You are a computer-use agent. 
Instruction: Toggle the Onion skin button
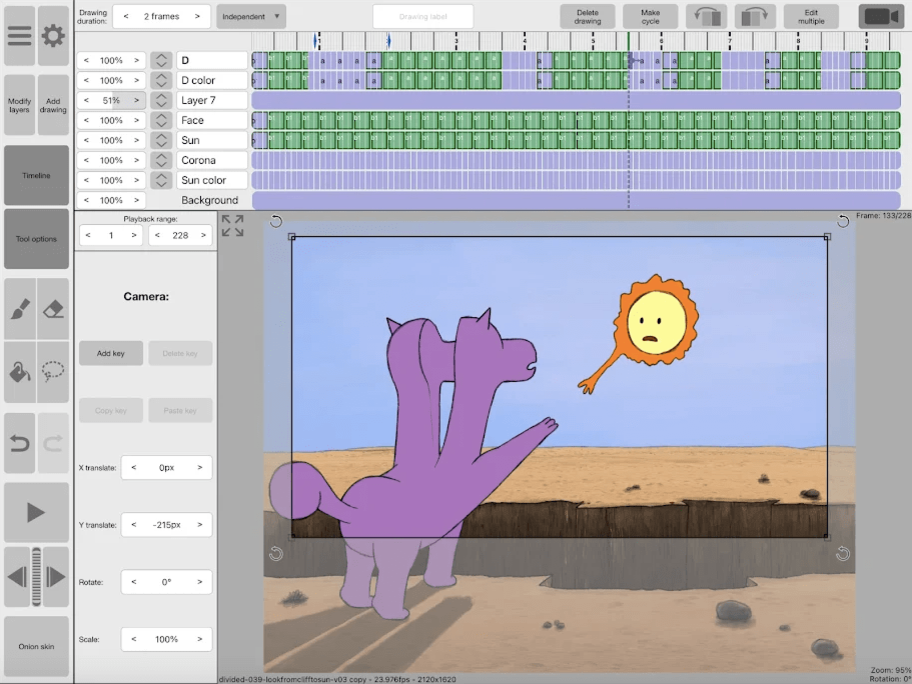point(36,646)
